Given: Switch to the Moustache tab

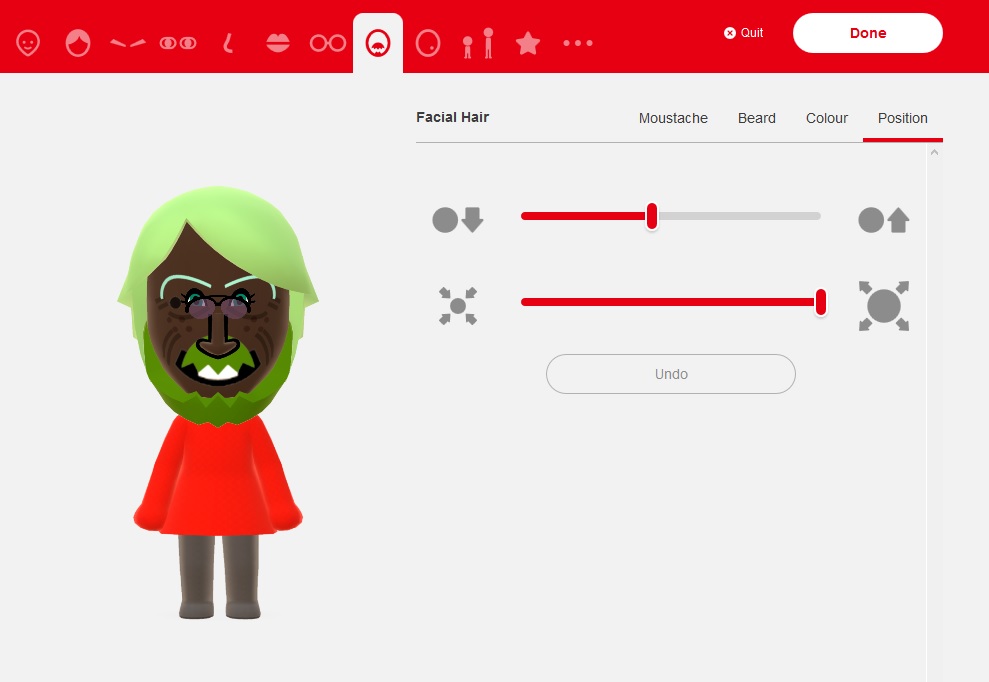Looking at the screenshot, I should click(x=673, y=118).
